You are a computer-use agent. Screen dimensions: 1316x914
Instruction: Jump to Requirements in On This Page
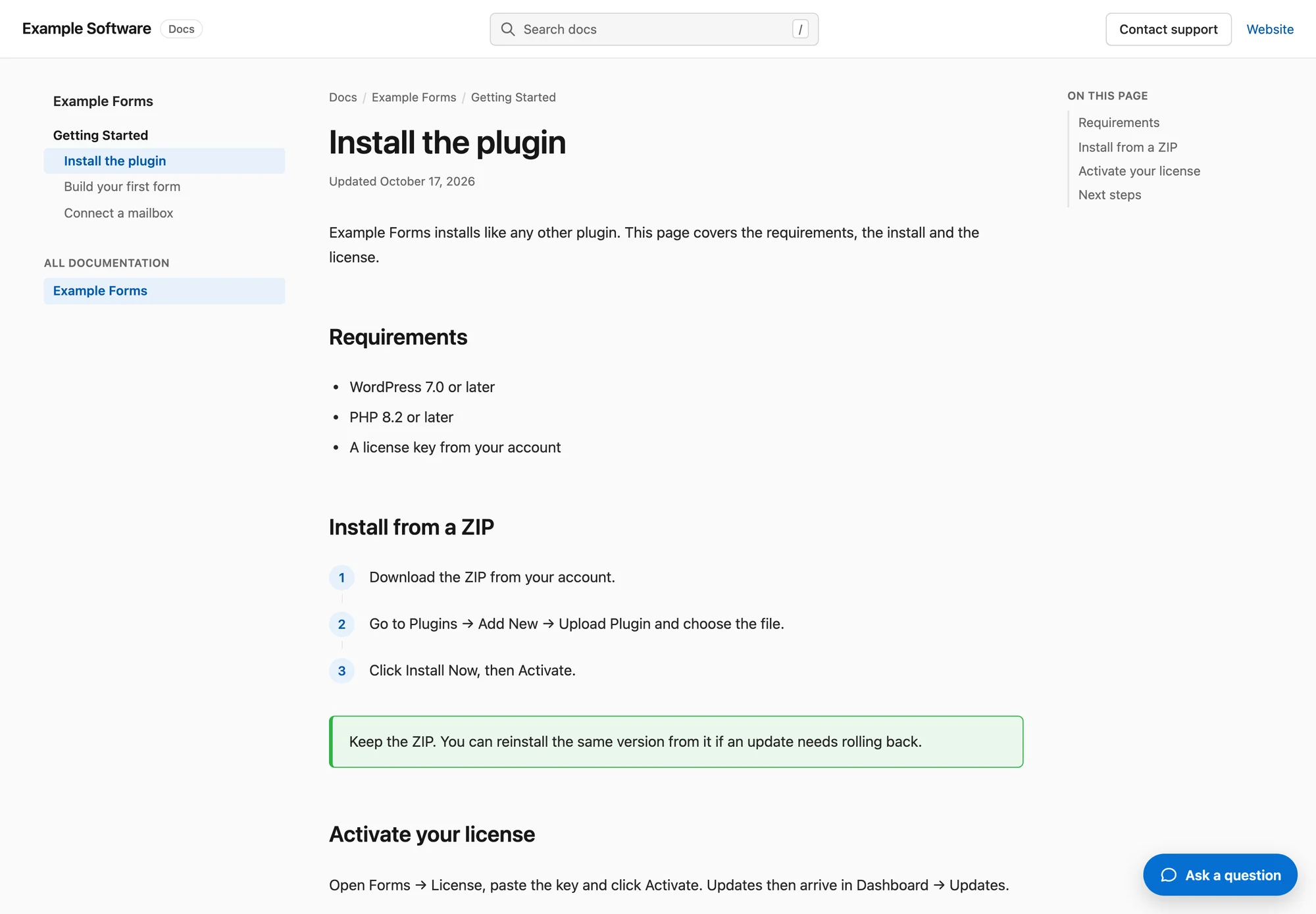tap(1119, 123)
